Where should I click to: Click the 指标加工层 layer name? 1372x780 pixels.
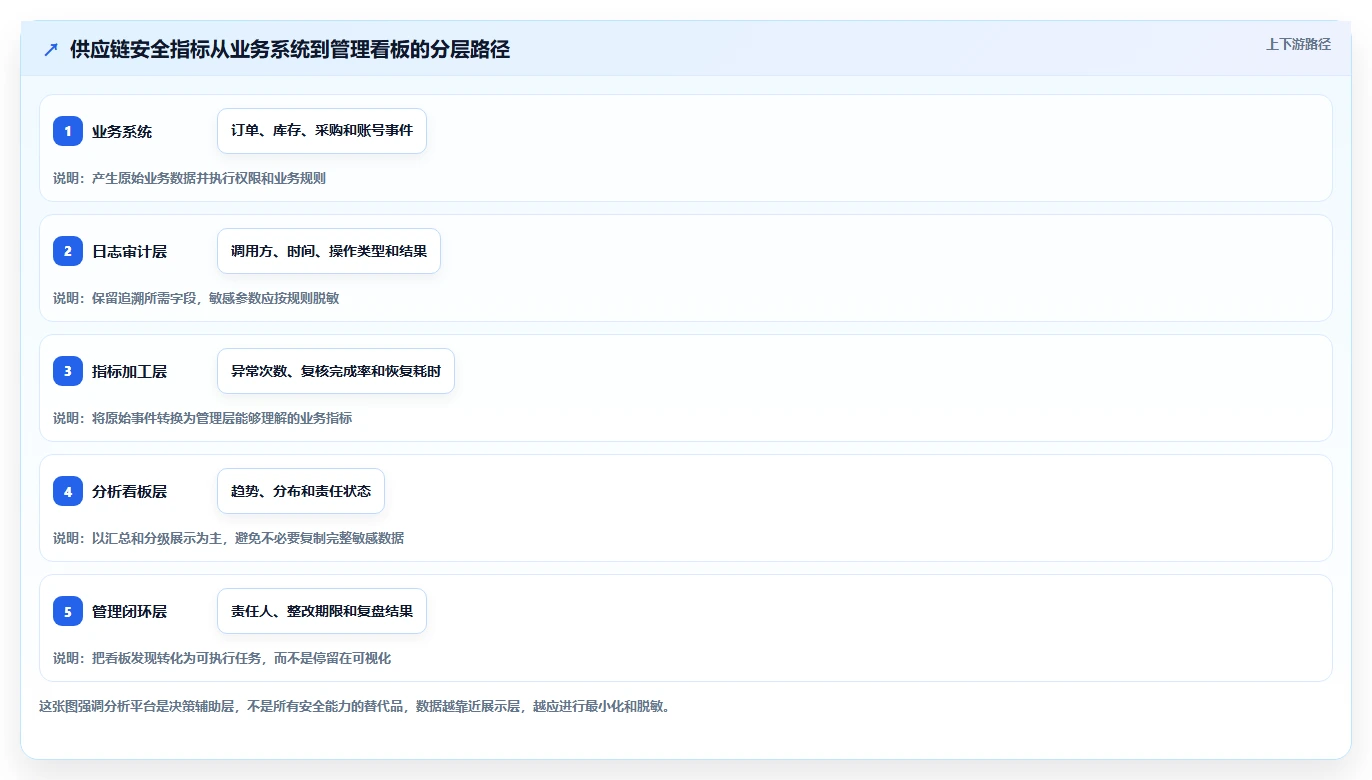point(129,372)
